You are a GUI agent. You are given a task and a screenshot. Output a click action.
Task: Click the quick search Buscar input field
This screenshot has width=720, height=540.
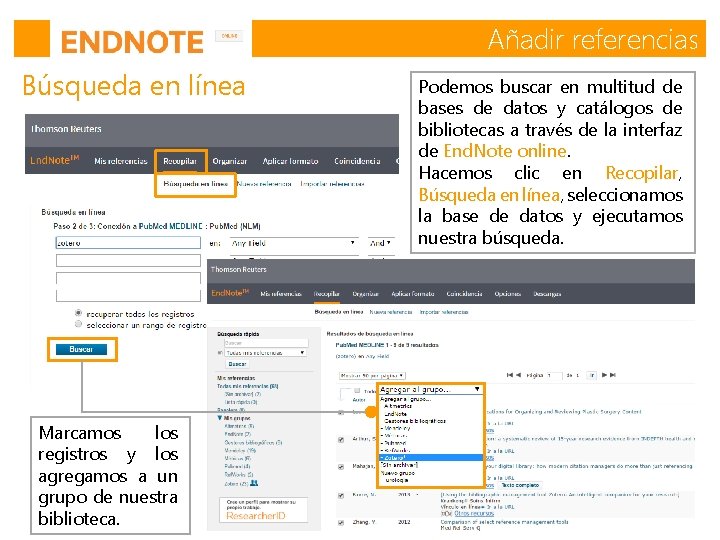(x=266, y=343)
